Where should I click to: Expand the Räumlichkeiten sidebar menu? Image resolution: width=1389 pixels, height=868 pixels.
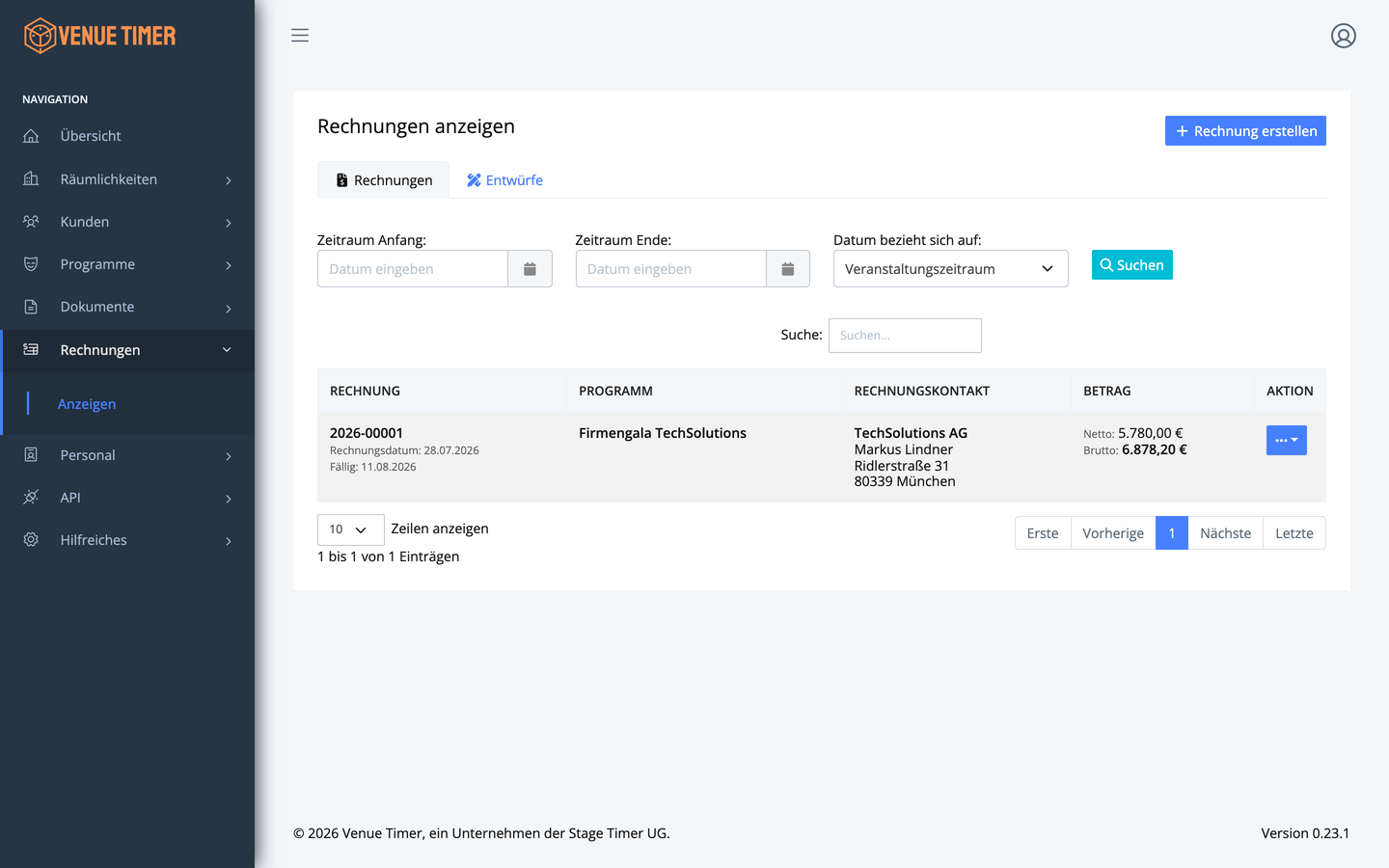point(127,179)
